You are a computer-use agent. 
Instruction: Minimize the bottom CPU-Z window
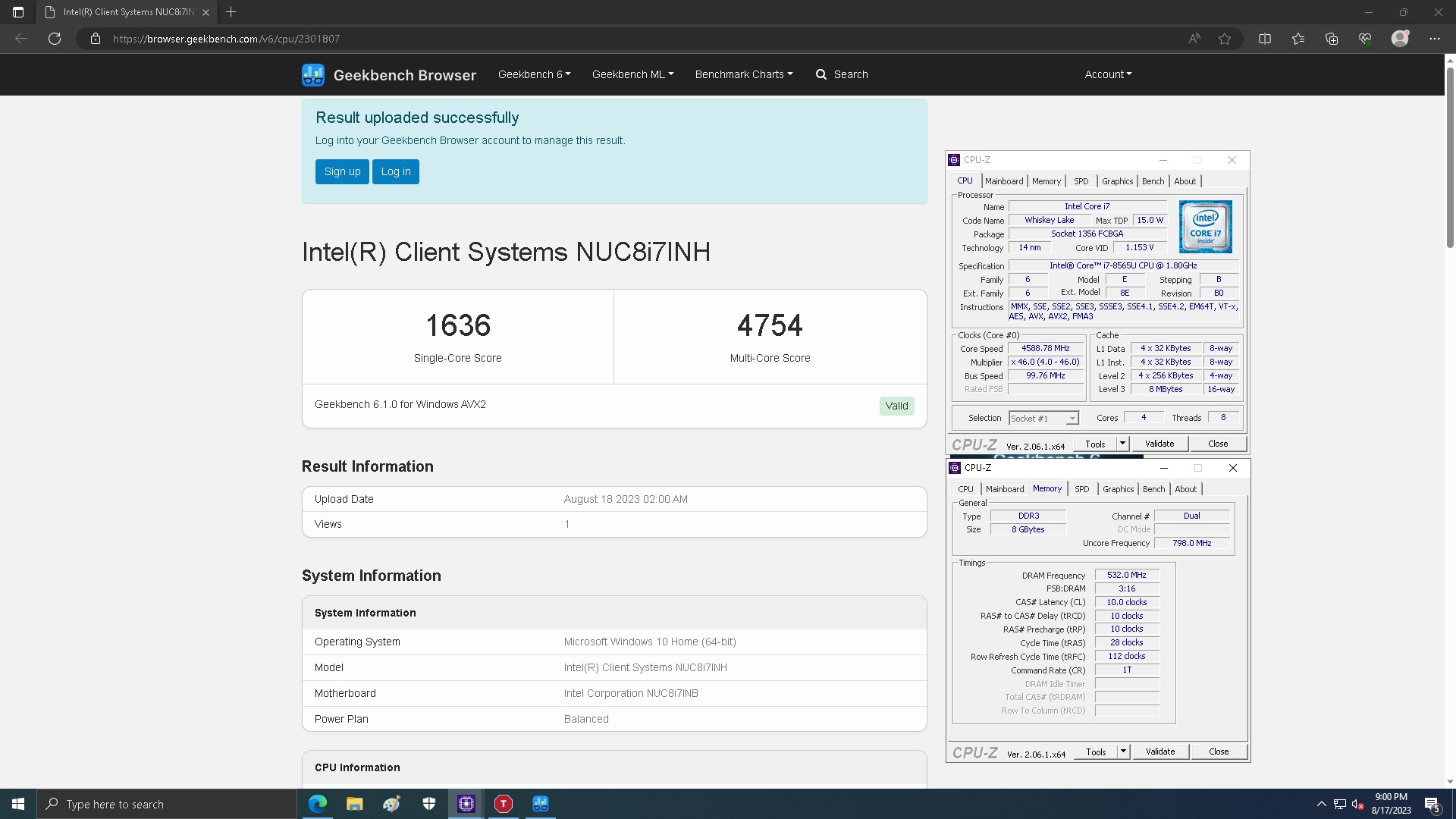click(1163, 468)
